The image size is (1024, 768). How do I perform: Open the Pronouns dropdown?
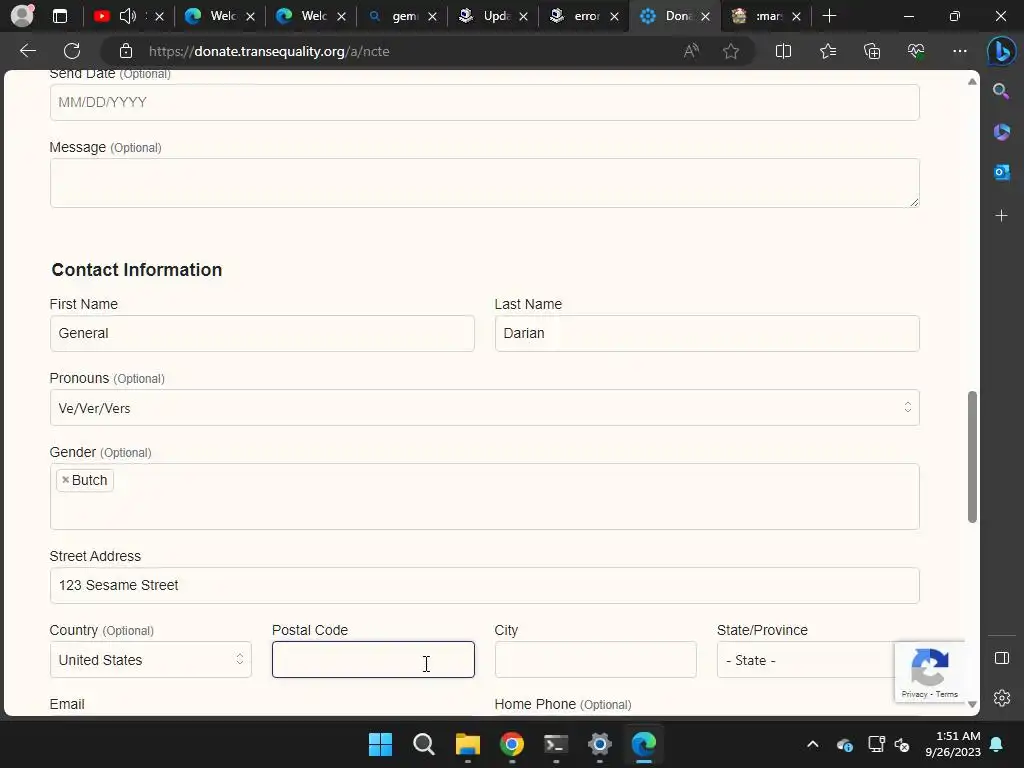[x=485, y=408]
